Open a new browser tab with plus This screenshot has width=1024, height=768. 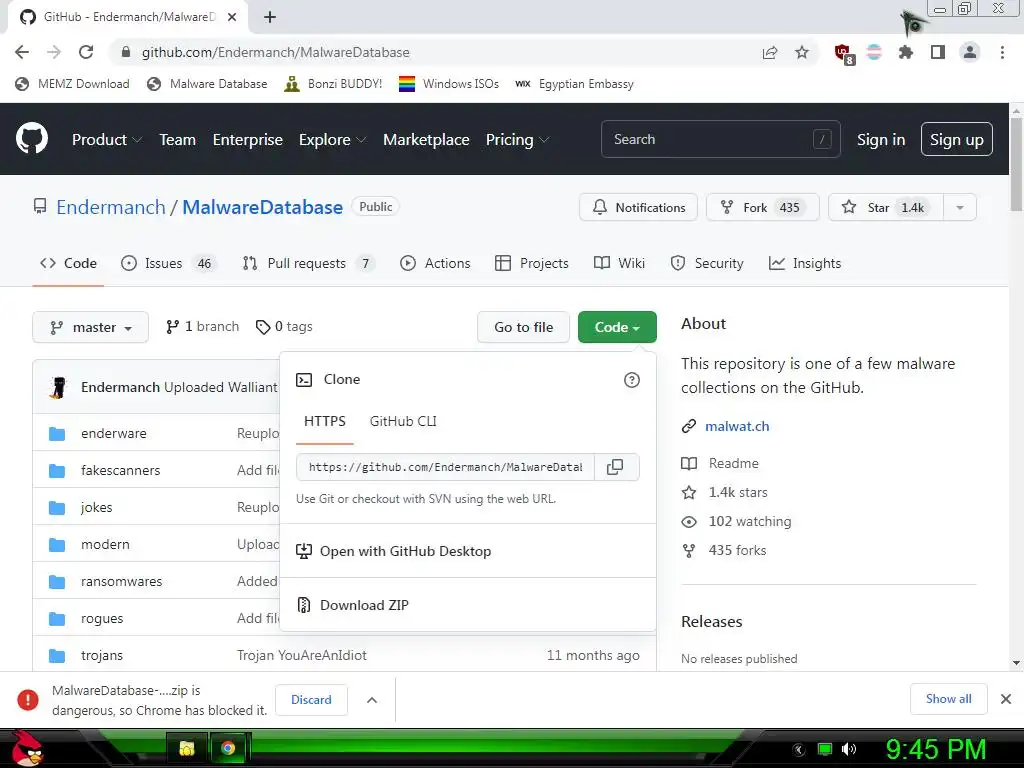(x=270, y=17)
